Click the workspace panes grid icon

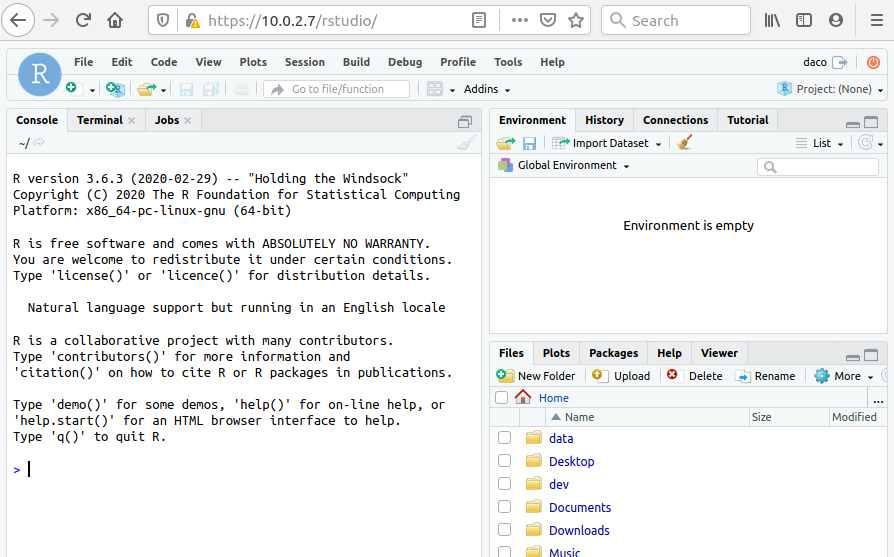[435, 89]
